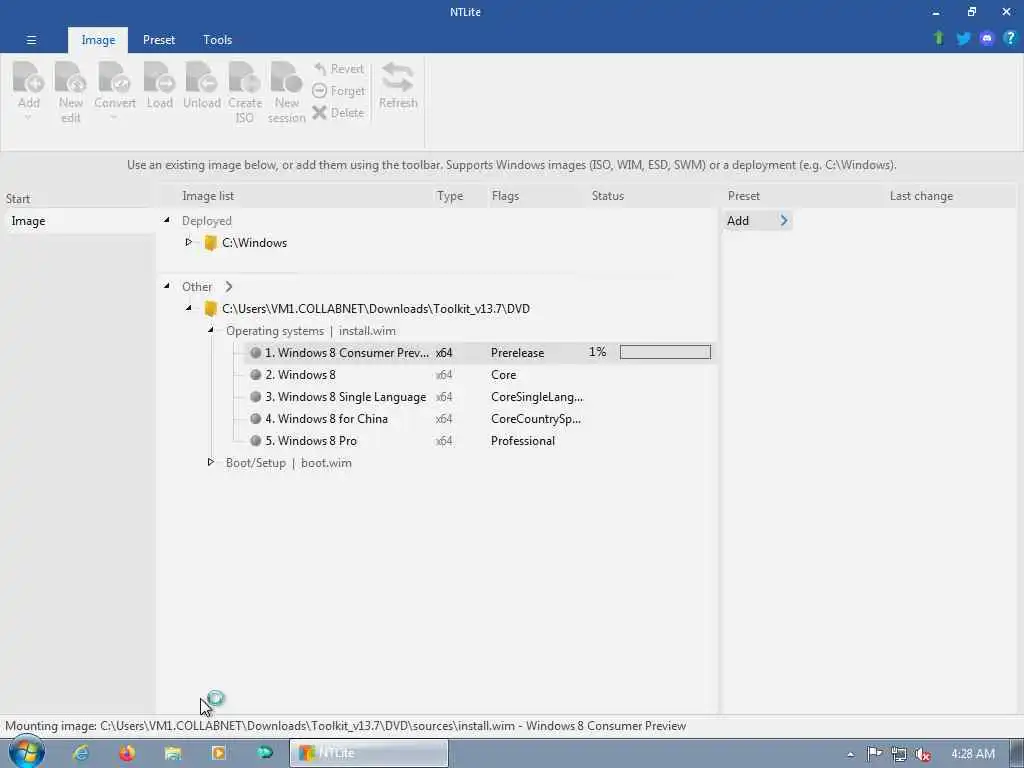Click the Delete toolbar item
This screenshot has height=768, width=1024.
click(338, 112)
